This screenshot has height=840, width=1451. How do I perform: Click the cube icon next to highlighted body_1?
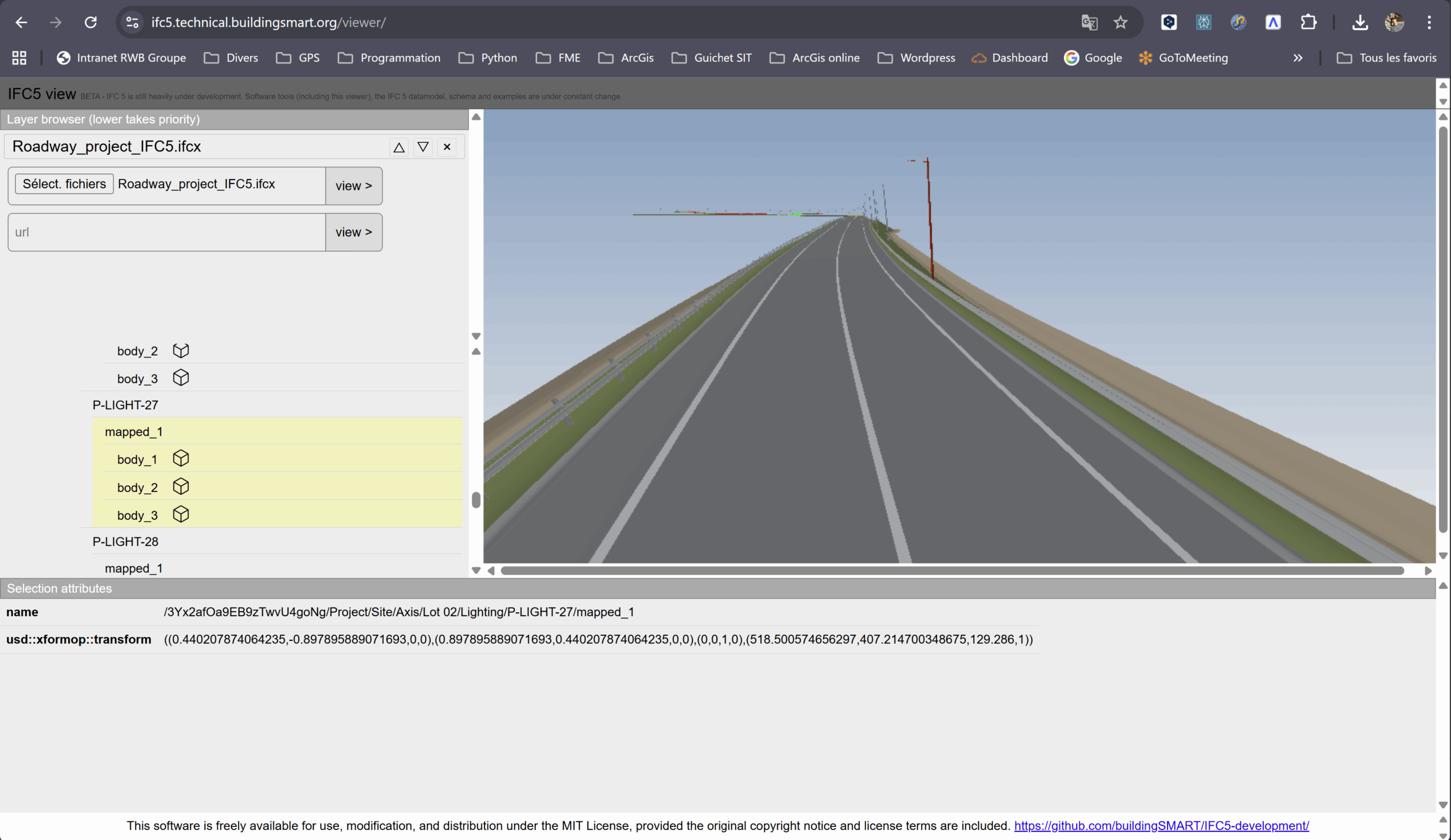point(181,459)
